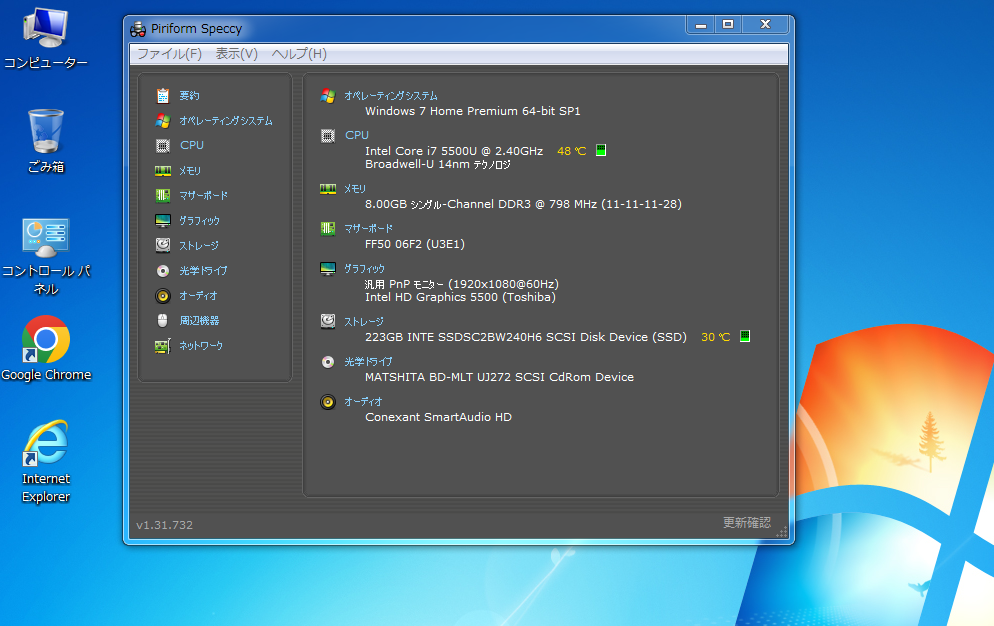Open the 要約 summary icon in sidebar
Screen dimensions: 994x626
[163, 95]
